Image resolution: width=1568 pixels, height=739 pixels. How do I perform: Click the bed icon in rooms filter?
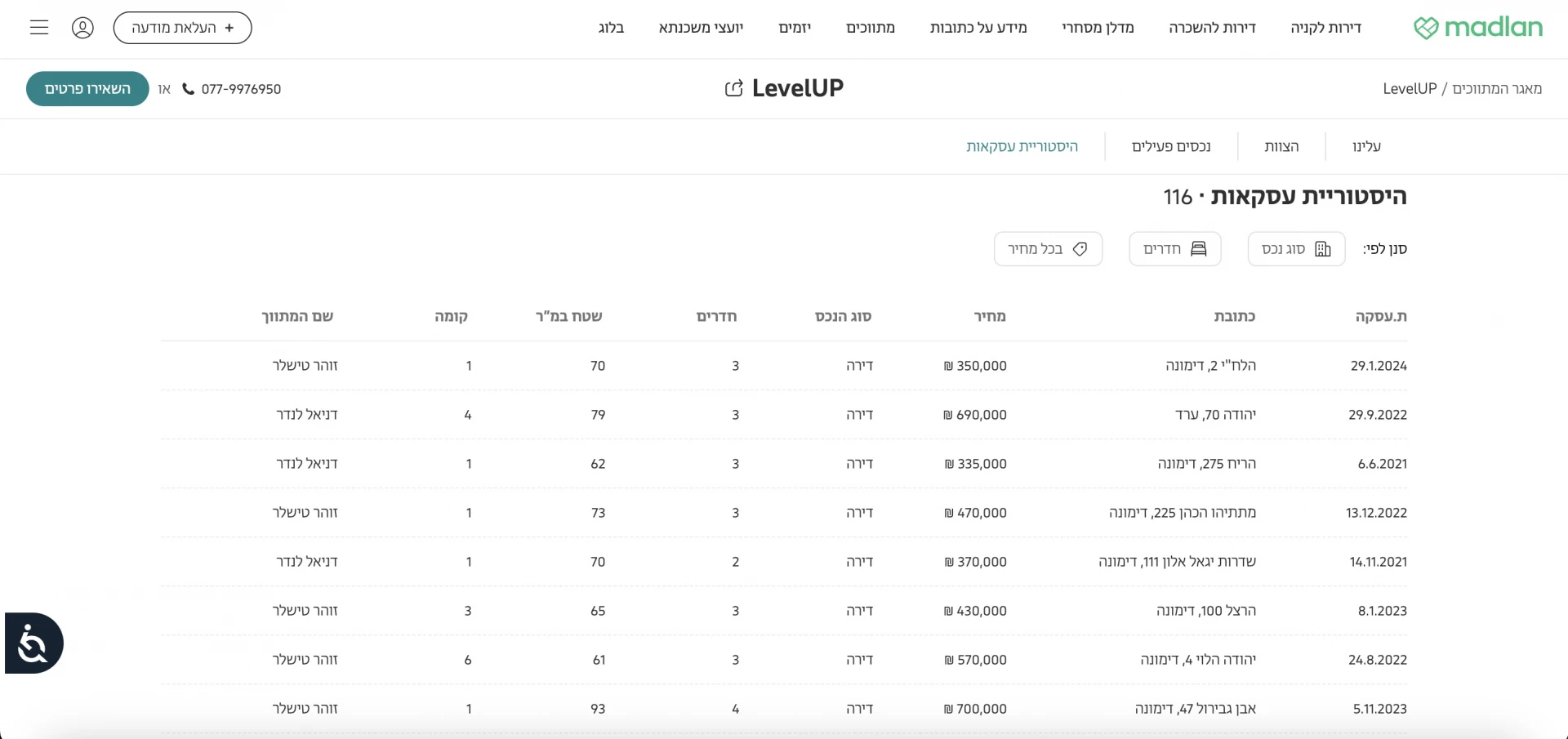pos(1198,249)
